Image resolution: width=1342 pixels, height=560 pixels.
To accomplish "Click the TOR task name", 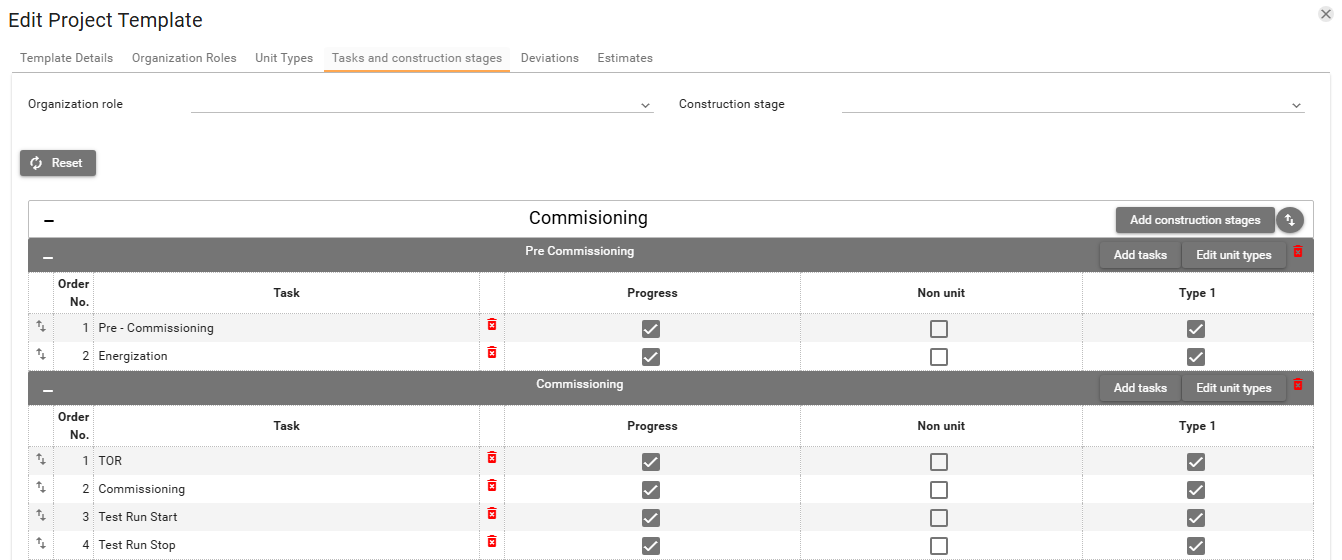I will (110, 461).
